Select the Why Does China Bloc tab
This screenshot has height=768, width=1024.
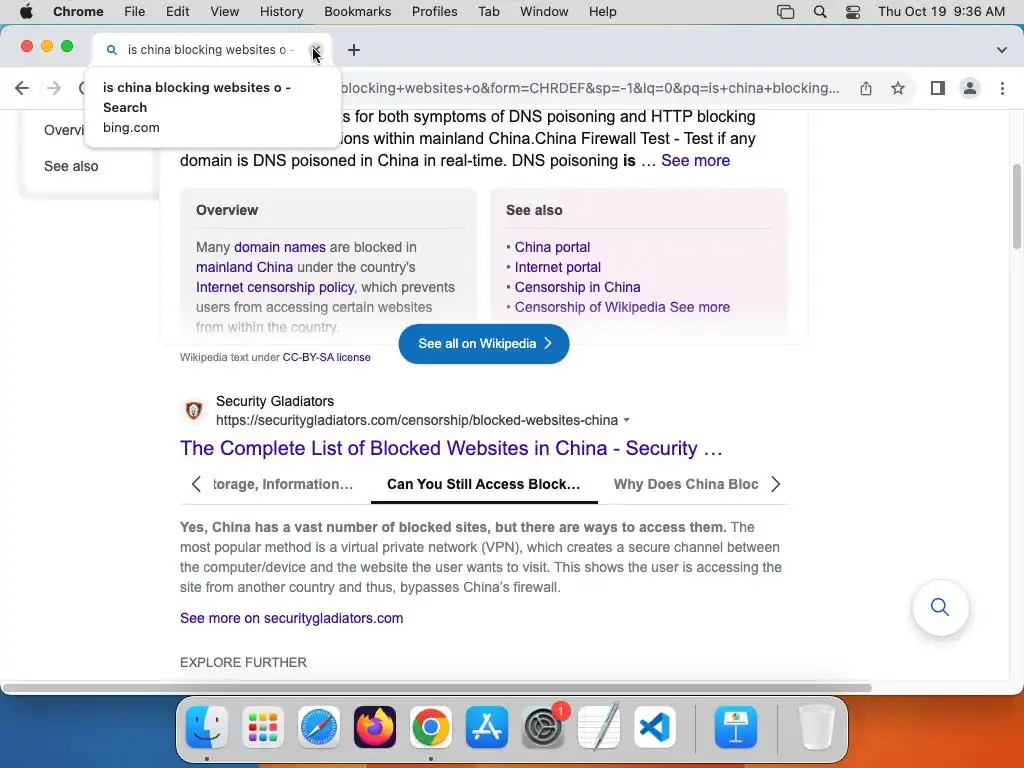(686, 485)
